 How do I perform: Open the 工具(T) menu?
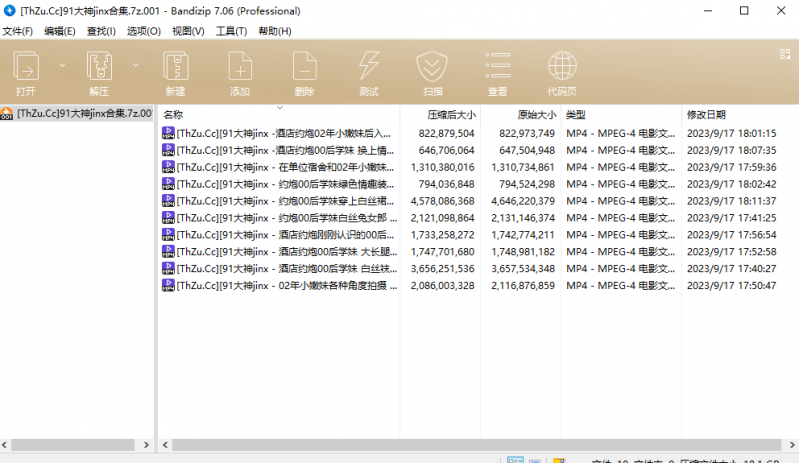[231, 31]
